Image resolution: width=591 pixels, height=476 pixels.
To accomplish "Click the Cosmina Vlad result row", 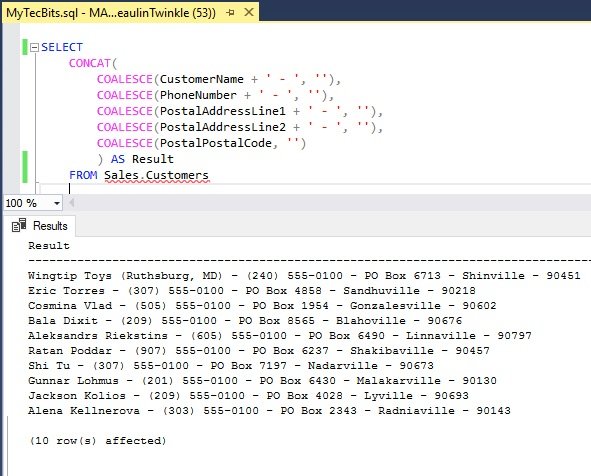I will (x=262, y=306).
